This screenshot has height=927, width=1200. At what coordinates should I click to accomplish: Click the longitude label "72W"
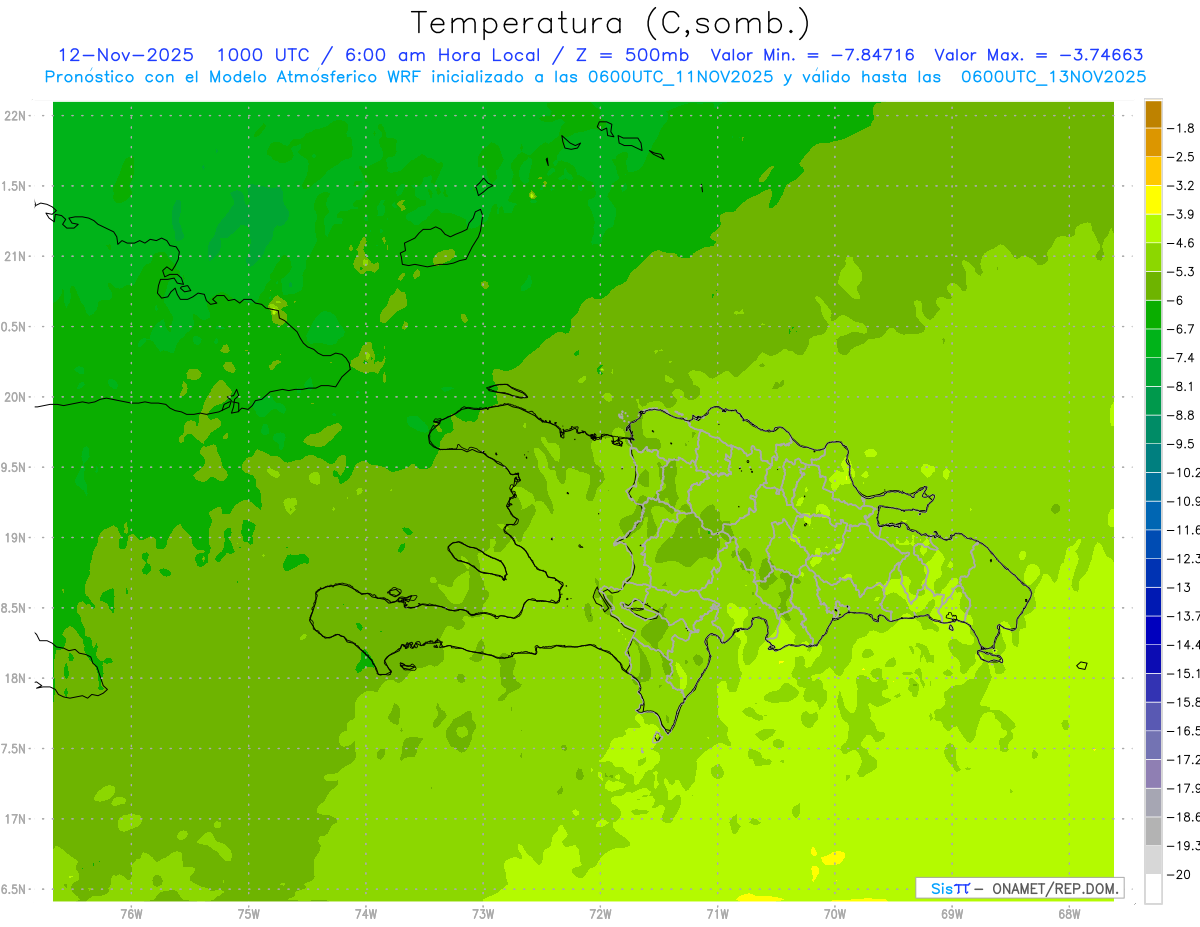[x=600, y=914]
